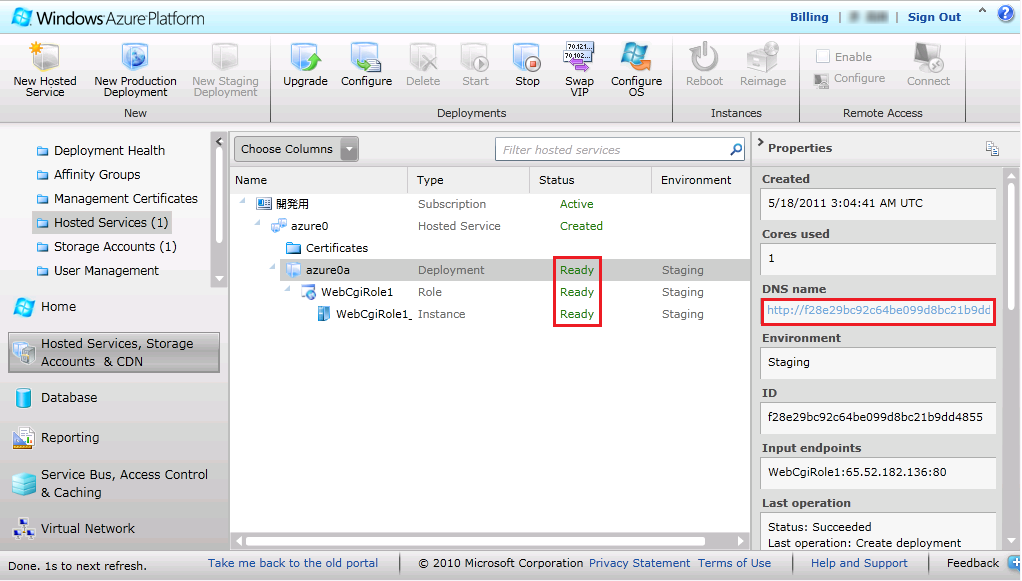Collapse the 開発用 subscription node

tap(243, 201)
